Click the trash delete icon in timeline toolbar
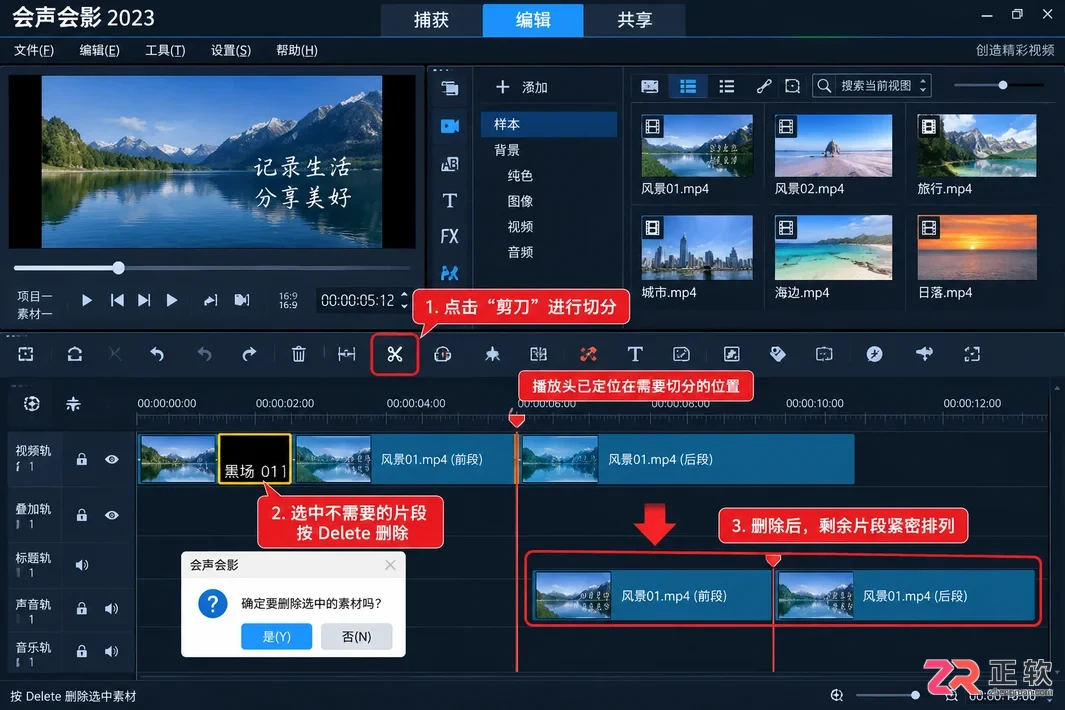This screenshot has width=1065, height=710. [298, 354]
